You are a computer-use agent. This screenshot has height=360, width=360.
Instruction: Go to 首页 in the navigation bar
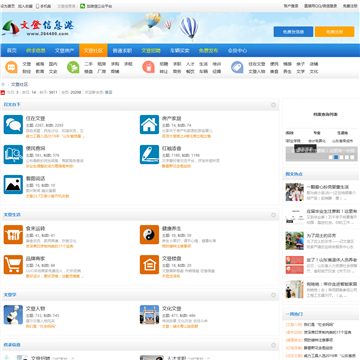[12, 51]
